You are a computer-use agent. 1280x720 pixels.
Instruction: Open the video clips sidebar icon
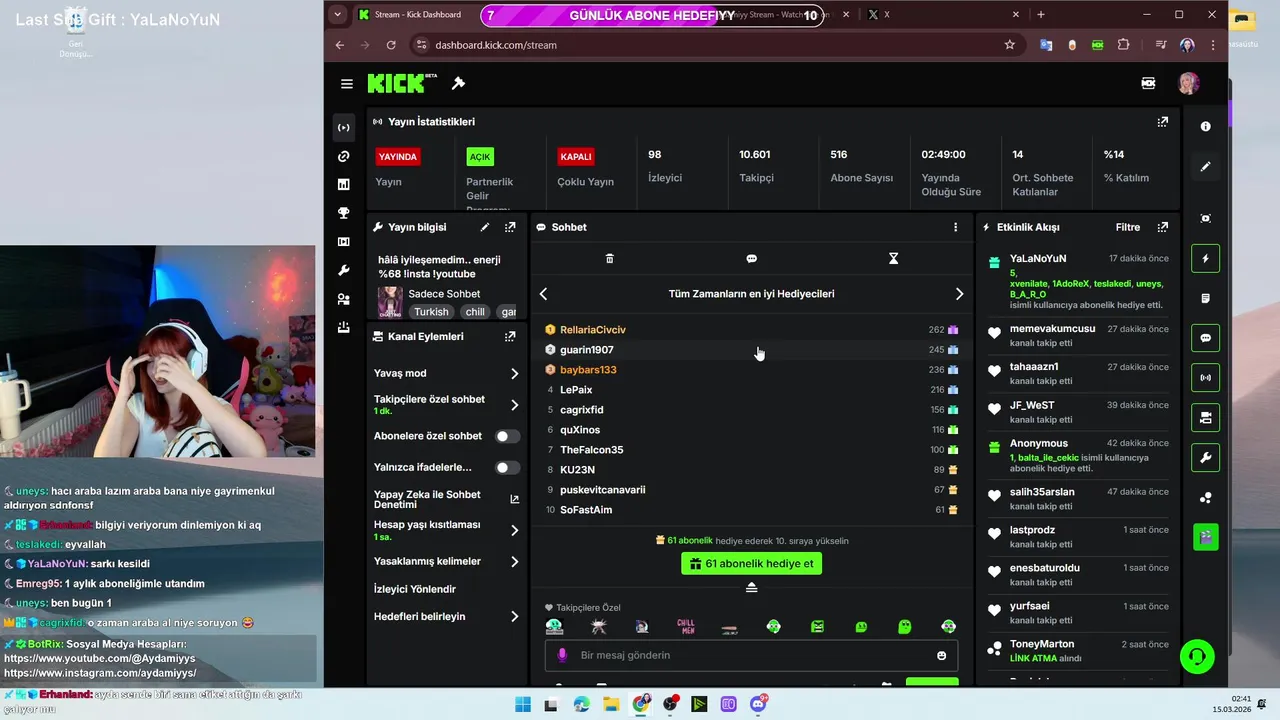pos(344,242)
